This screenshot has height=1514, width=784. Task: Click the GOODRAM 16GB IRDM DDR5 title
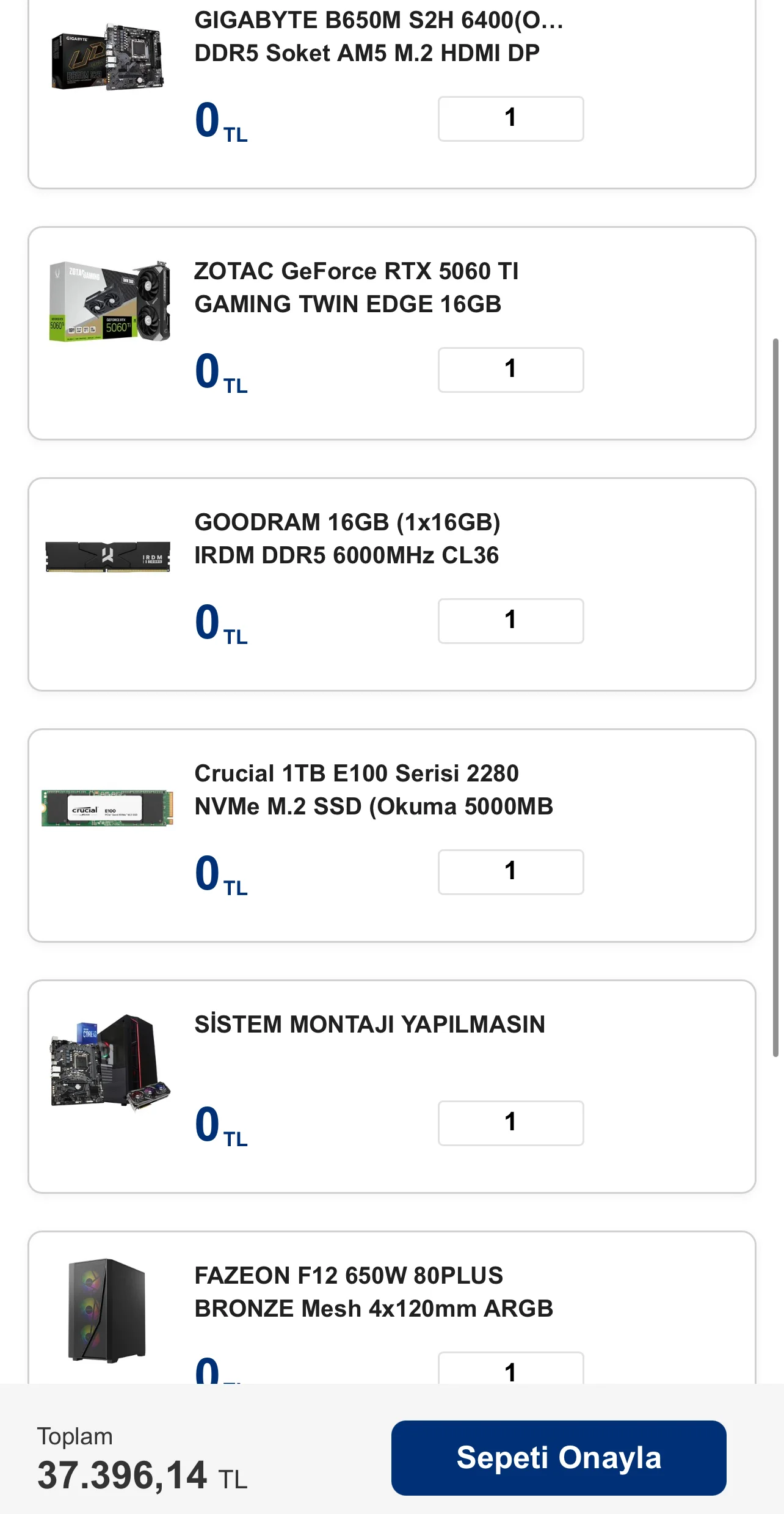point(347,538)
